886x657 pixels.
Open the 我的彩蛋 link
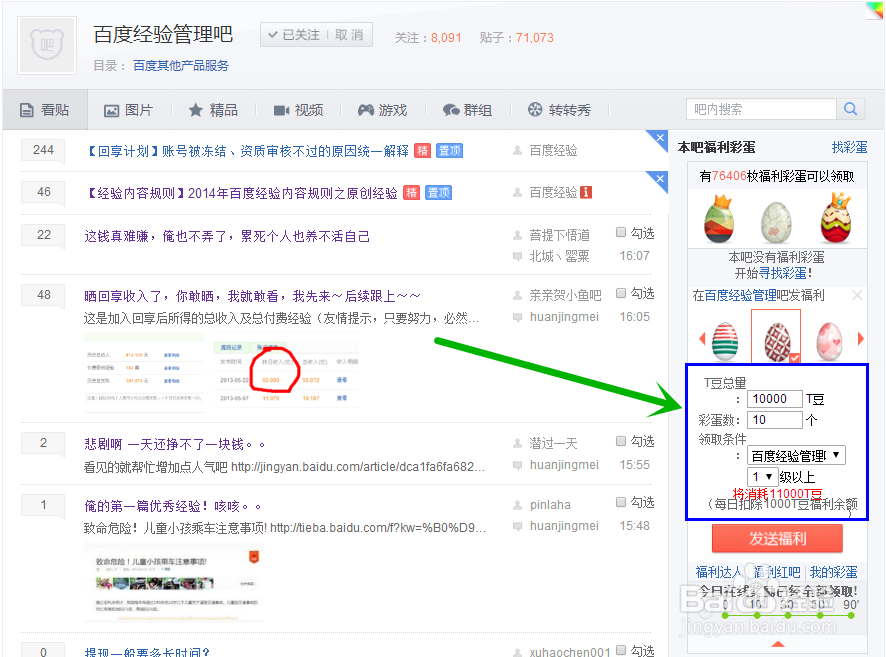click(x=833, y=572)
